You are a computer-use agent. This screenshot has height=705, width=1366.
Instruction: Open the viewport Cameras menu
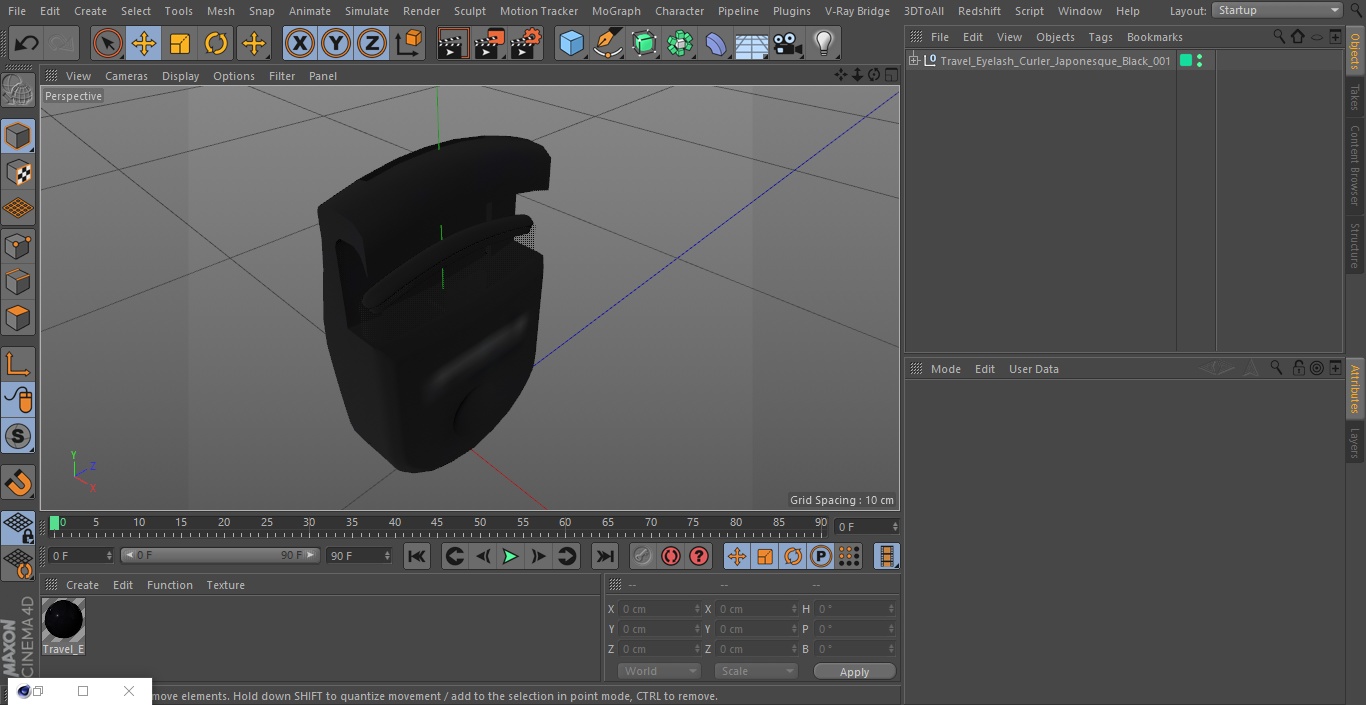[126, 76]
